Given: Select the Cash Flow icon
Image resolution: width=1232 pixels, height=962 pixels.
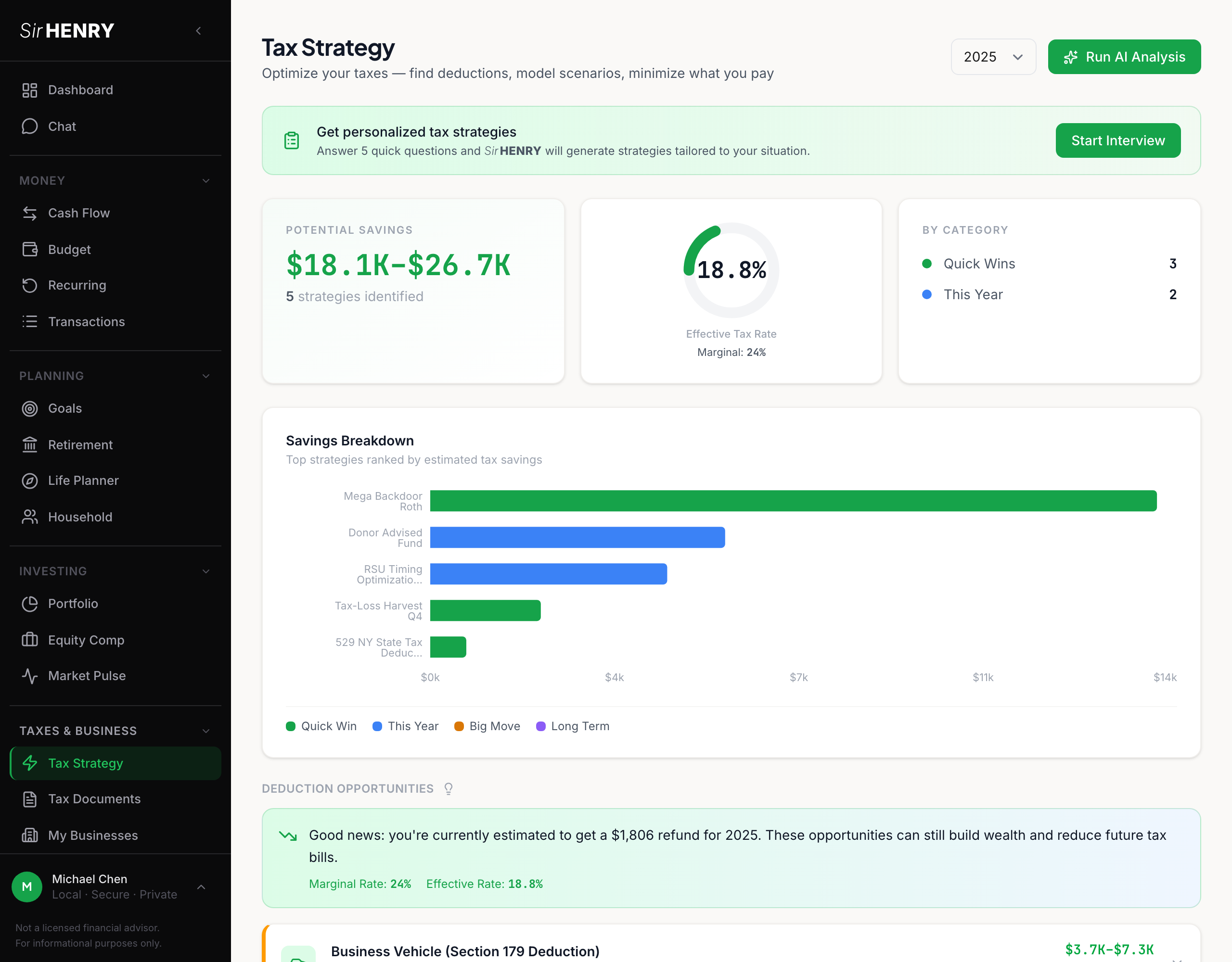Looking at the screenshot, I should [29, 213].
